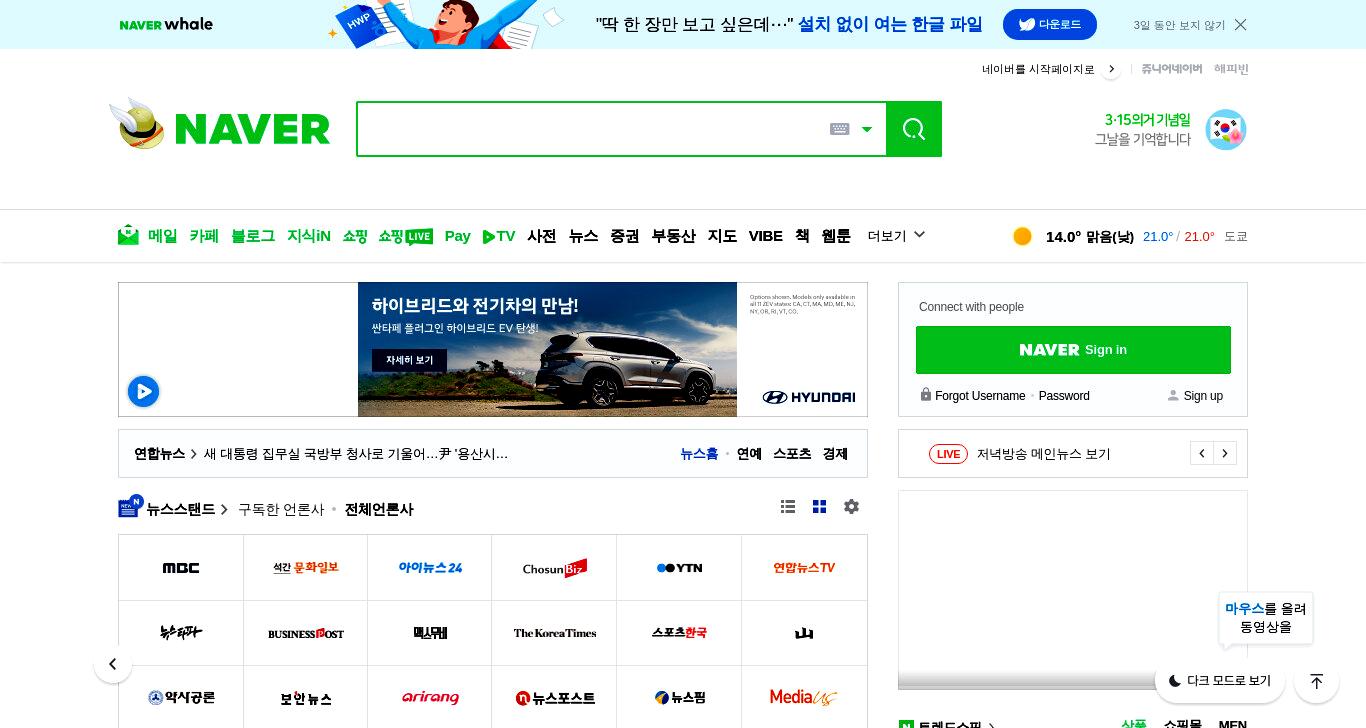Click the Chosun Biz press logo
The image size is (1366, 728).
point(554,568)
